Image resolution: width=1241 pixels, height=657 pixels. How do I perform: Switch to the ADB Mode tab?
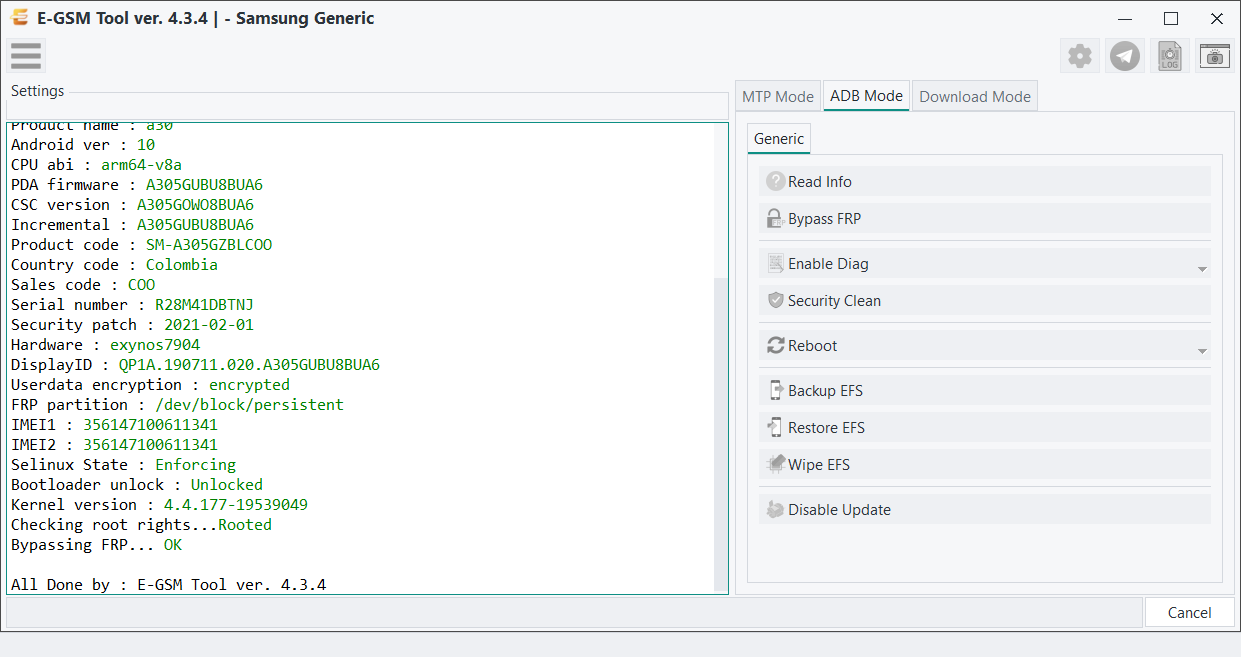867,96
